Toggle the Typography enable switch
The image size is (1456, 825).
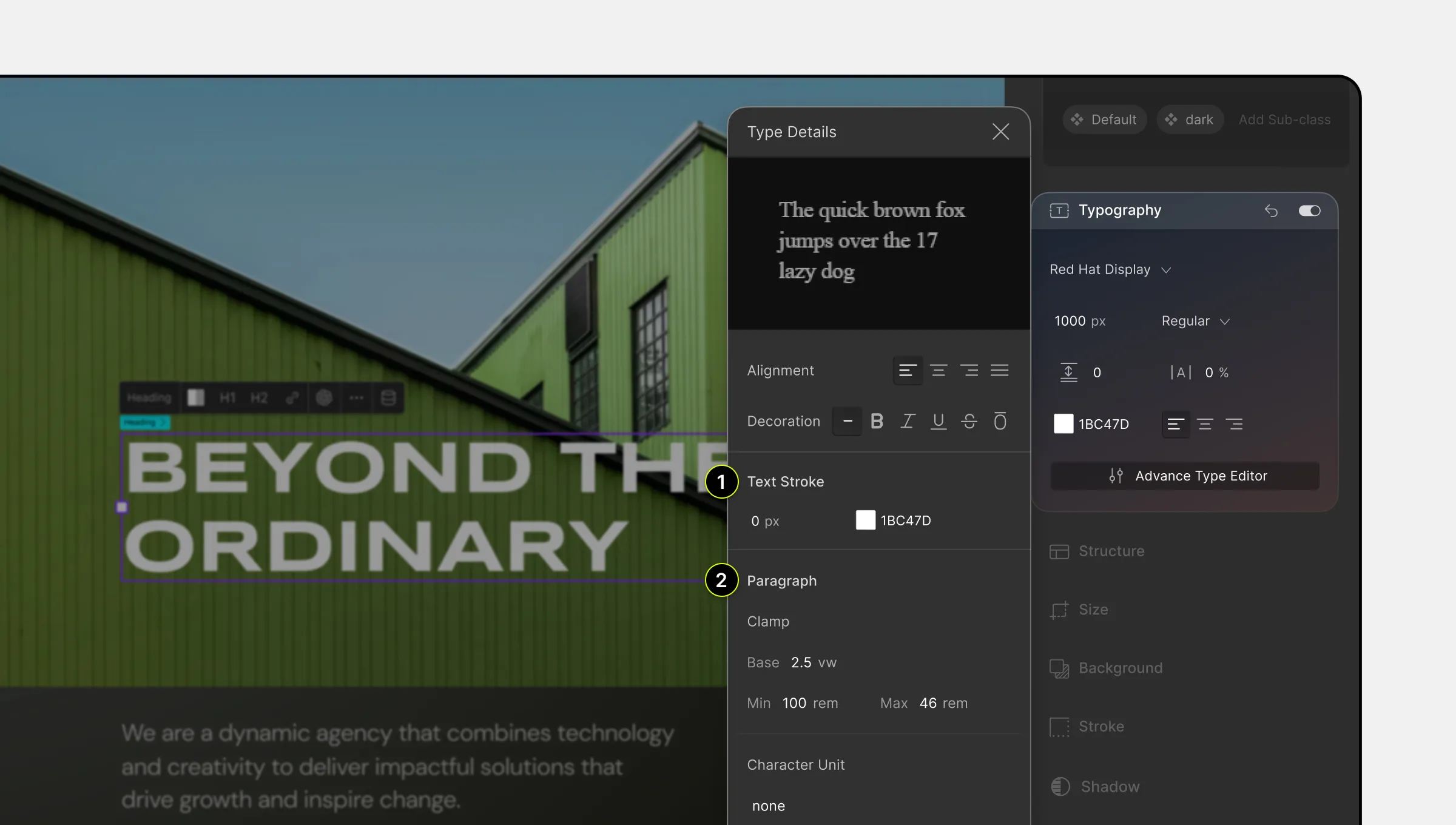tap(1309, 210)
